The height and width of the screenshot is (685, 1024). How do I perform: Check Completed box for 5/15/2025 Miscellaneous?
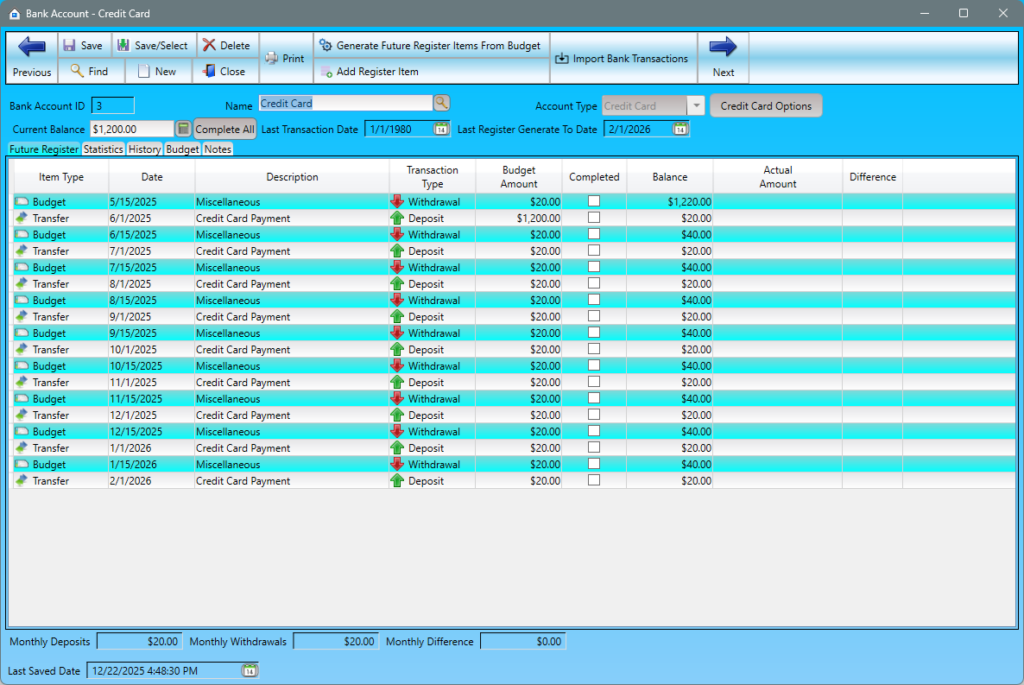point(594,202)
